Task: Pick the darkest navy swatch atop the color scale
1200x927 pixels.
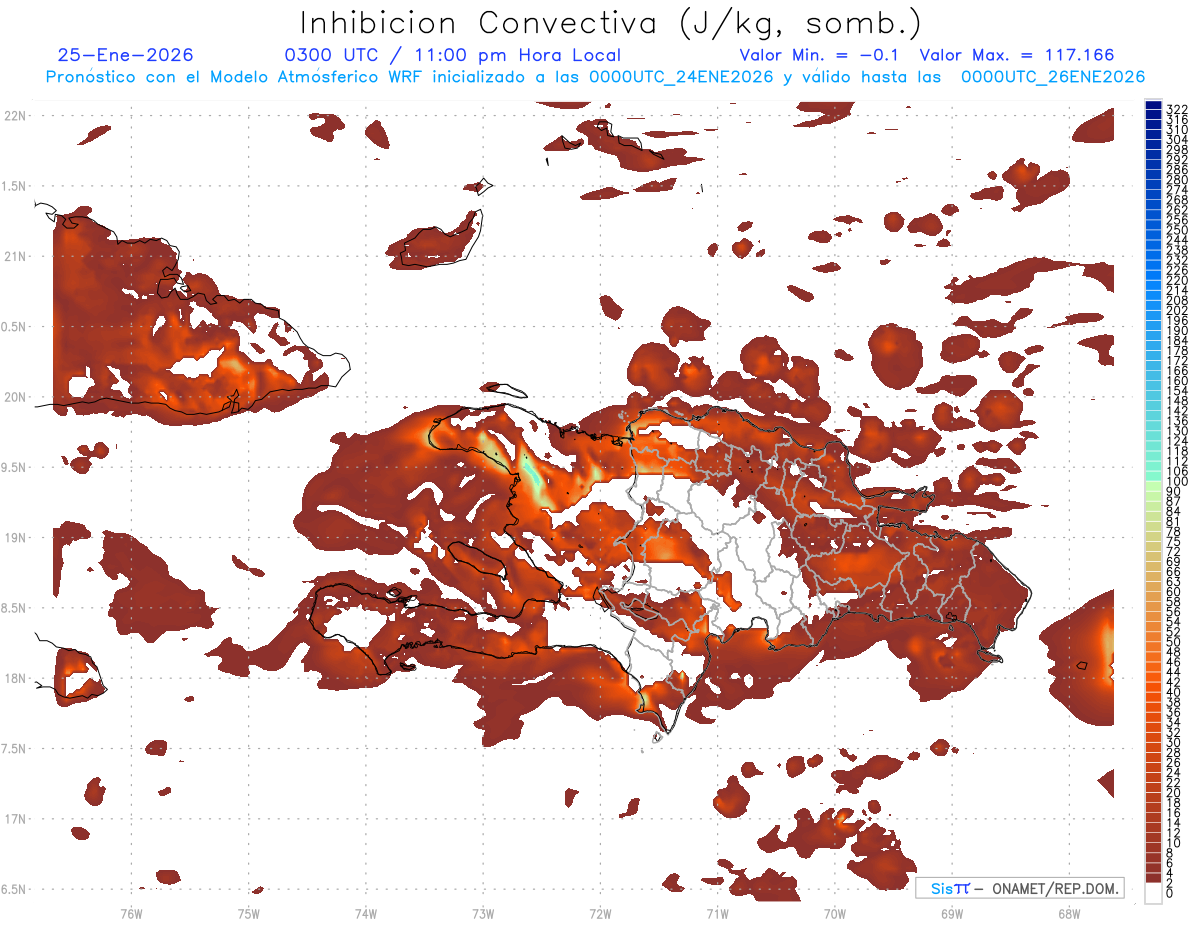Action: 1153,106
